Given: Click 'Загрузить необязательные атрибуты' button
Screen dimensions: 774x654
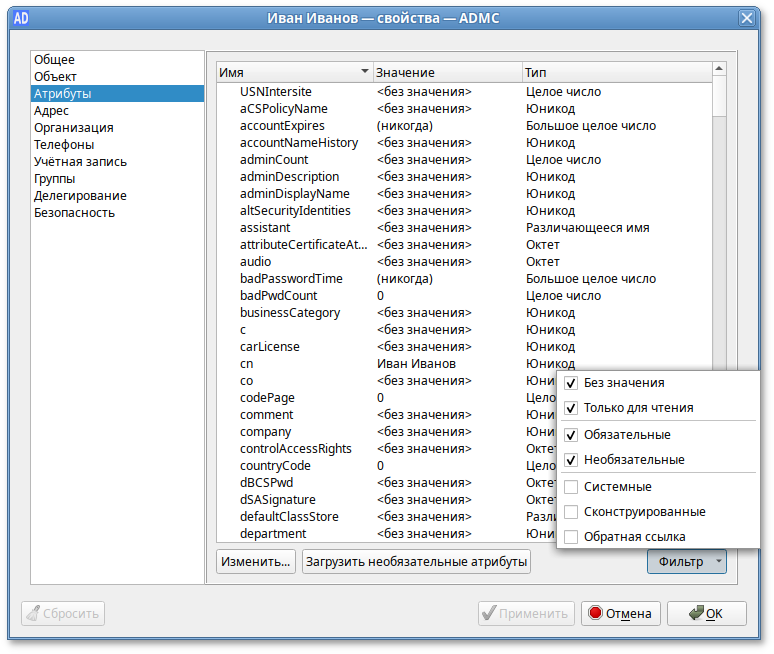Looking at the screenshot, I should (x=417, y=562).
